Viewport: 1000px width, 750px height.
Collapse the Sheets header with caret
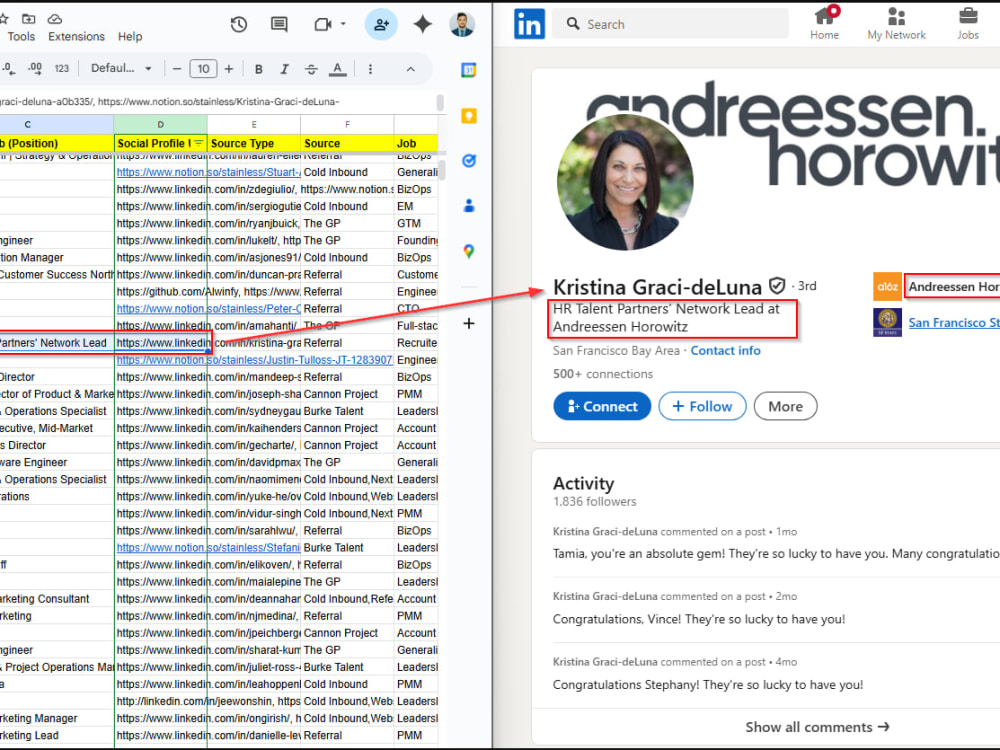[411, 69]
